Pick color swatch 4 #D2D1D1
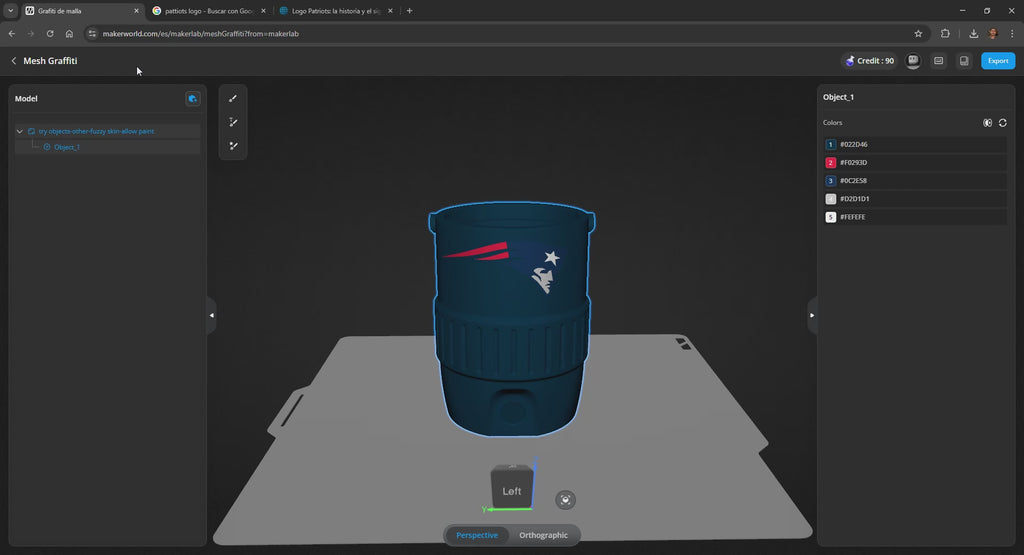 pyautogui.click(x=831, y=198)
